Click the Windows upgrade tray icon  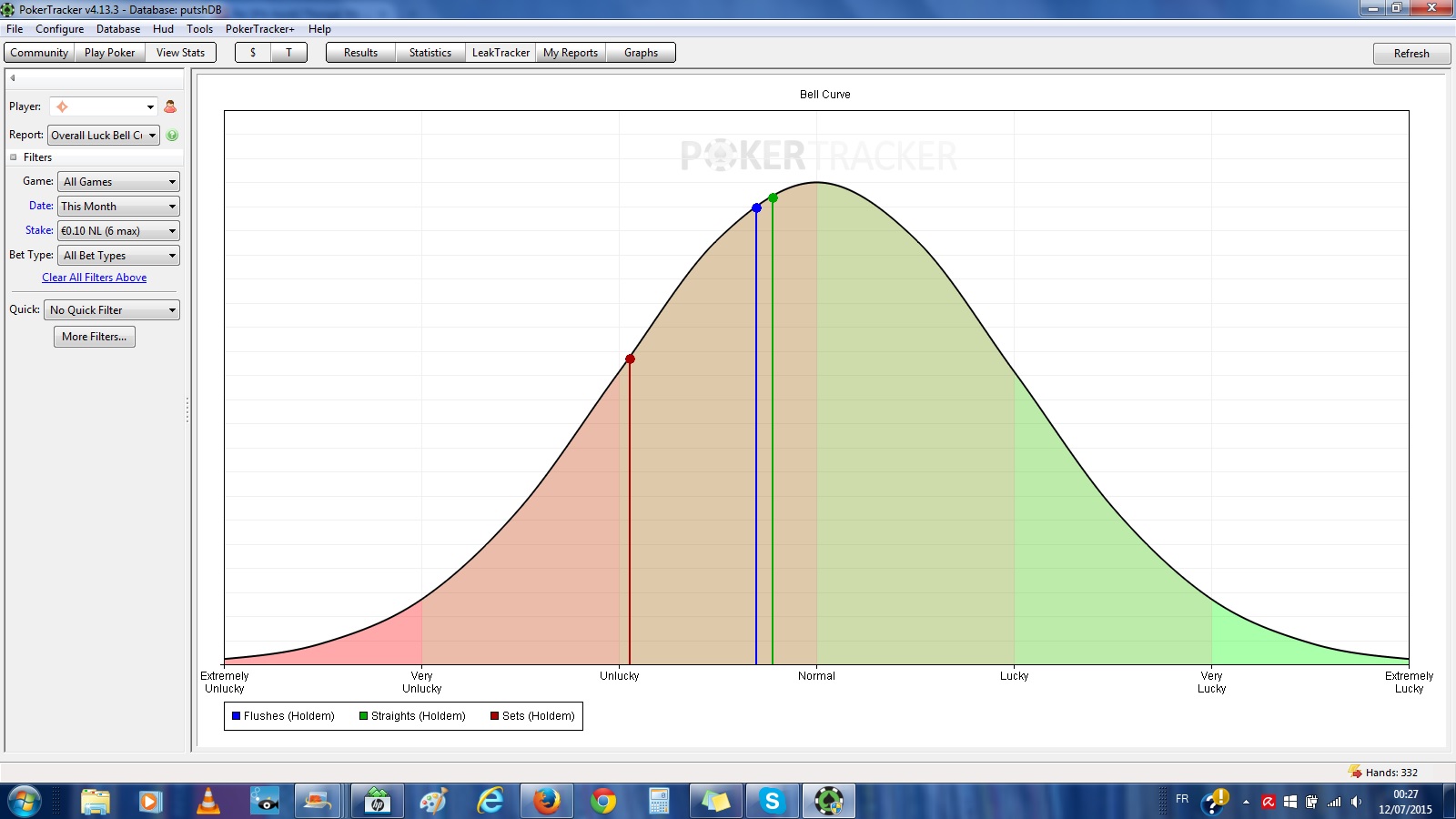tap(1290, 802)
